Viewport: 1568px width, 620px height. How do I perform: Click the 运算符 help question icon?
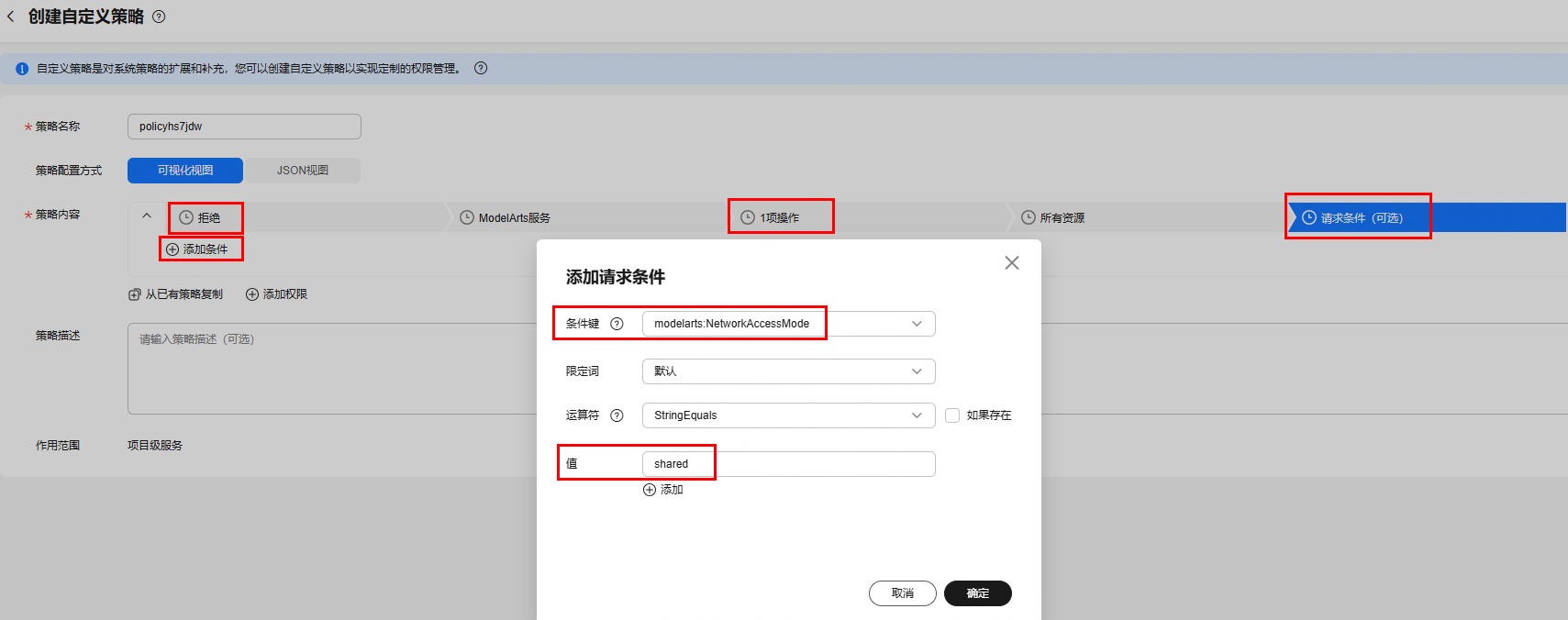[x=617, y=415]
